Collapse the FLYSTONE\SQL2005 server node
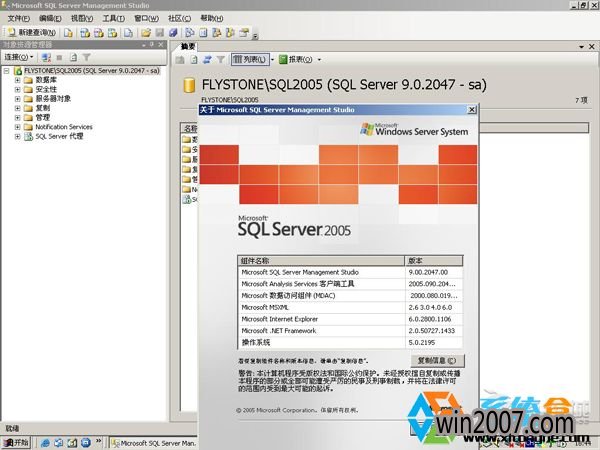This screenshot has width=600, height=450. 7,71
